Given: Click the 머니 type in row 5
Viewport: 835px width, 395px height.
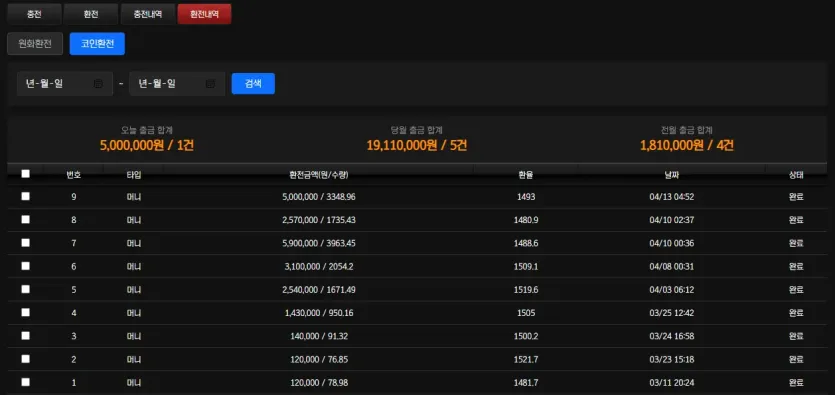Looking at the screenshot, I should point(134,290).
